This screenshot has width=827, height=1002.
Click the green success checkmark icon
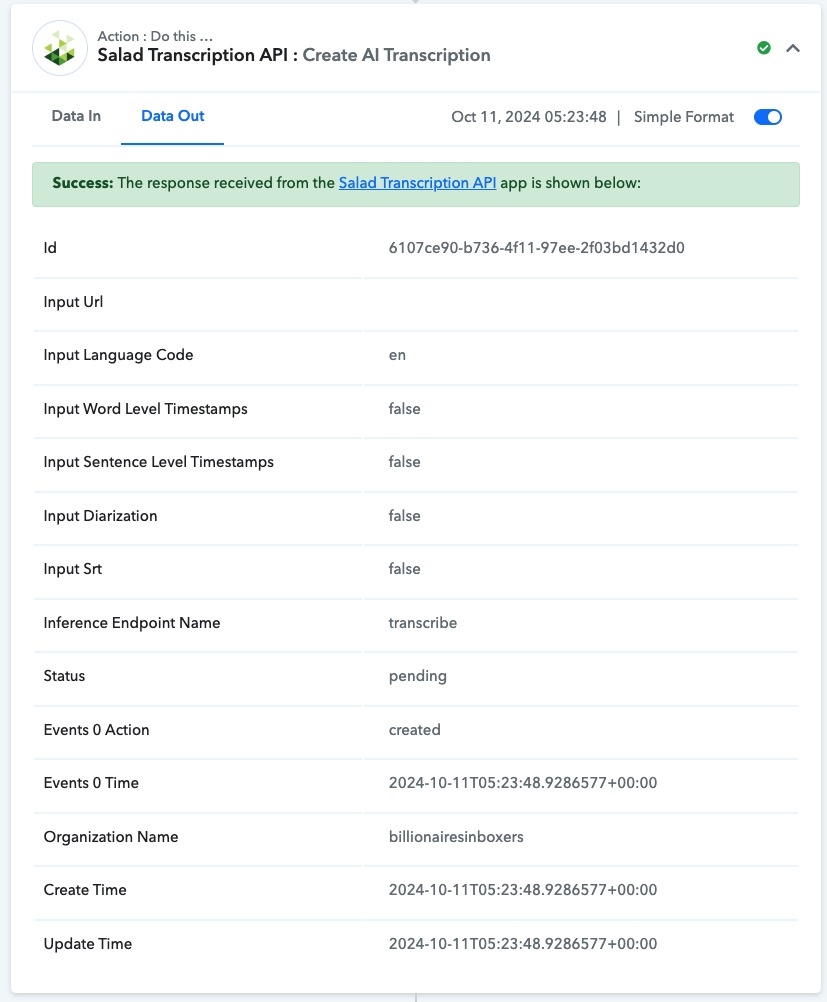pyautogui.click(x=764, y=48)
